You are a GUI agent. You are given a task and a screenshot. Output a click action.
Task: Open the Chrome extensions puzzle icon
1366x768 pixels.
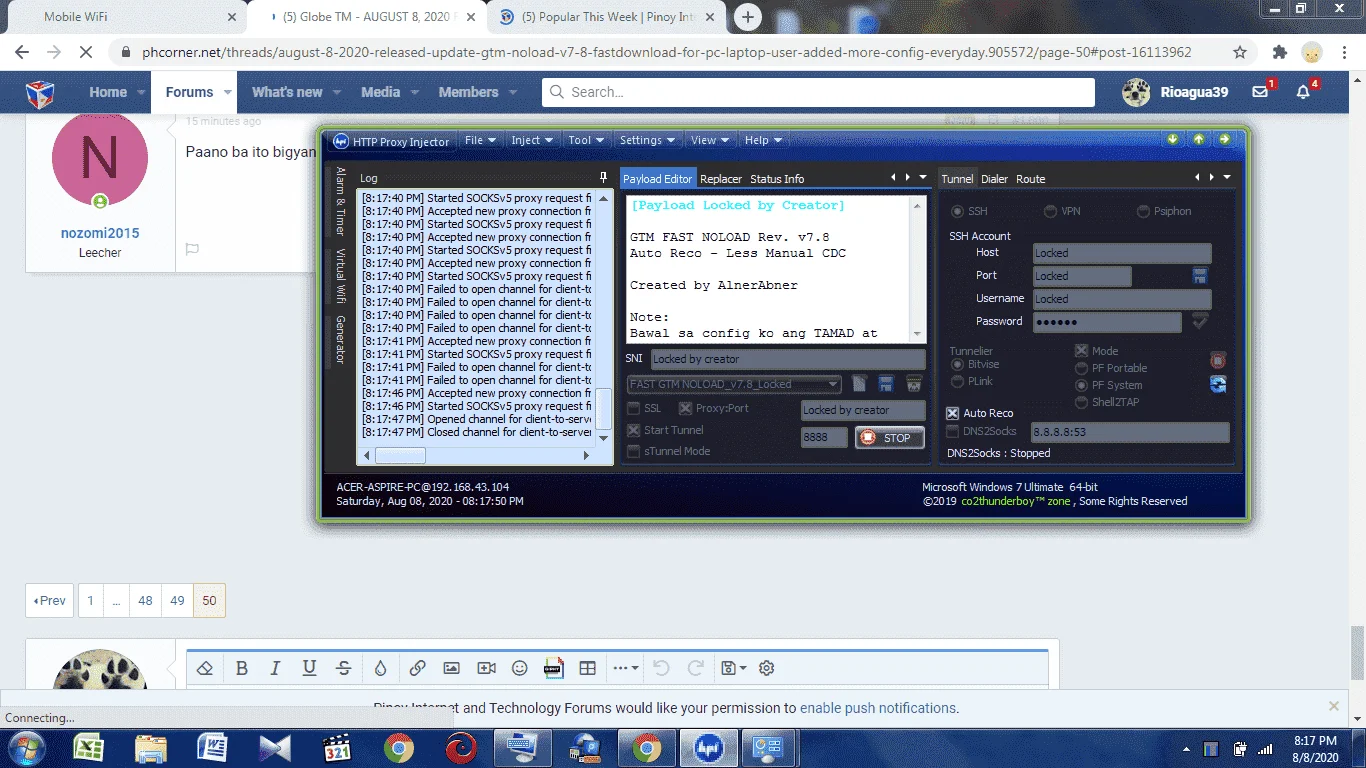pyautogui.click(x=1279, y=52)
